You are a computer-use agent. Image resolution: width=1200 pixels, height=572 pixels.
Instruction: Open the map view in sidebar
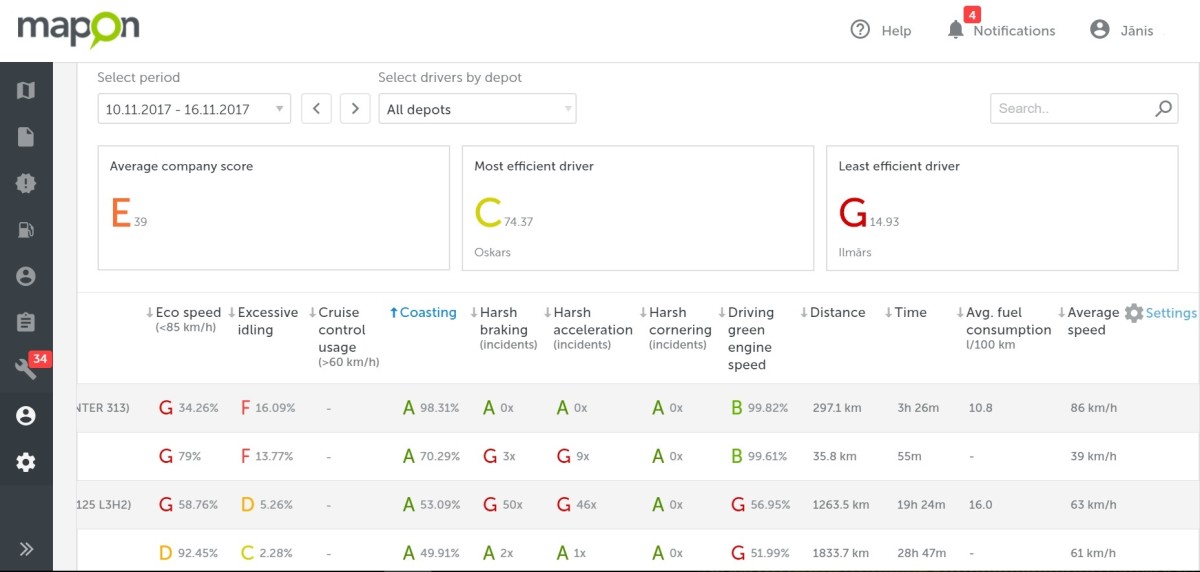tap(26, 91)
